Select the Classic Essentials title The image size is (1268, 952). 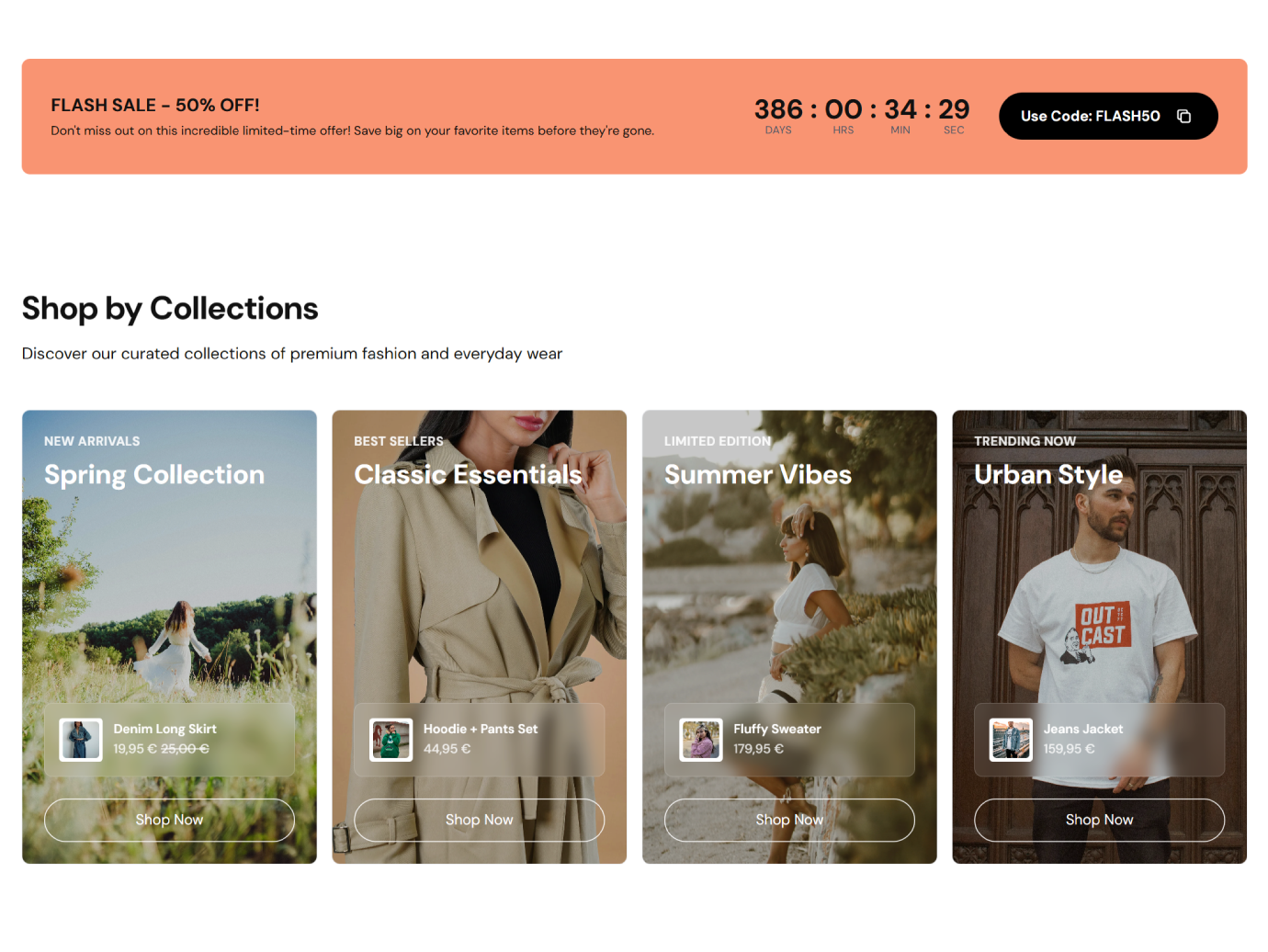[x=469, y=475]
